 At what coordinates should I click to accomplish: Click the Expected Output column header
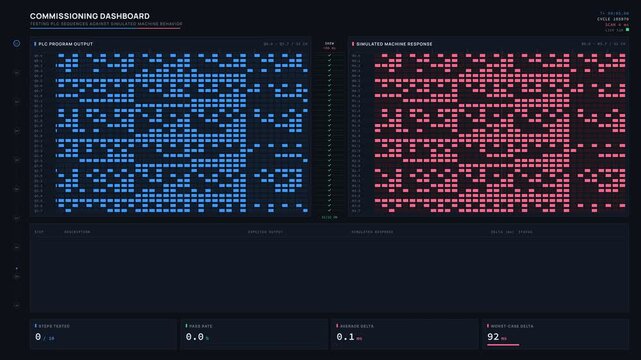[265, 232]
